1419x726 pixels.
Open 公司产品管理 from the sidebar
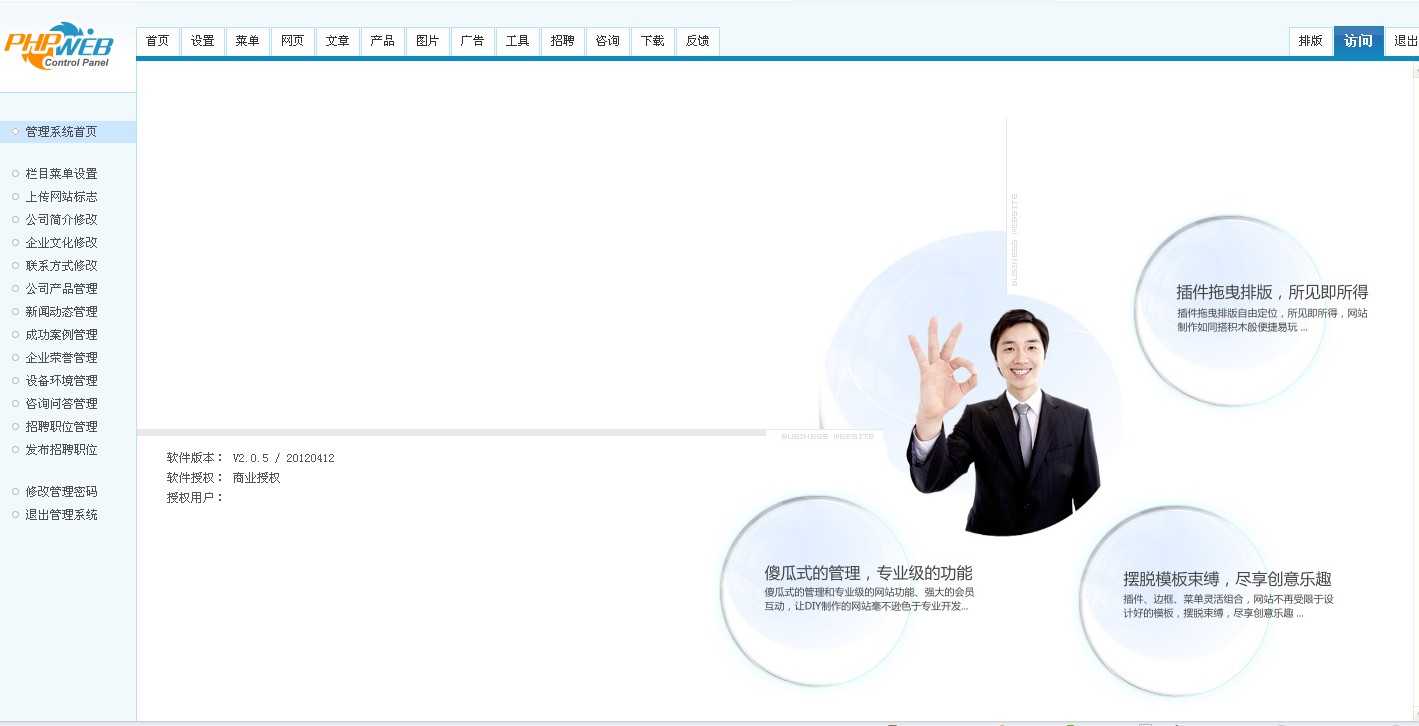tap(61, 288)
